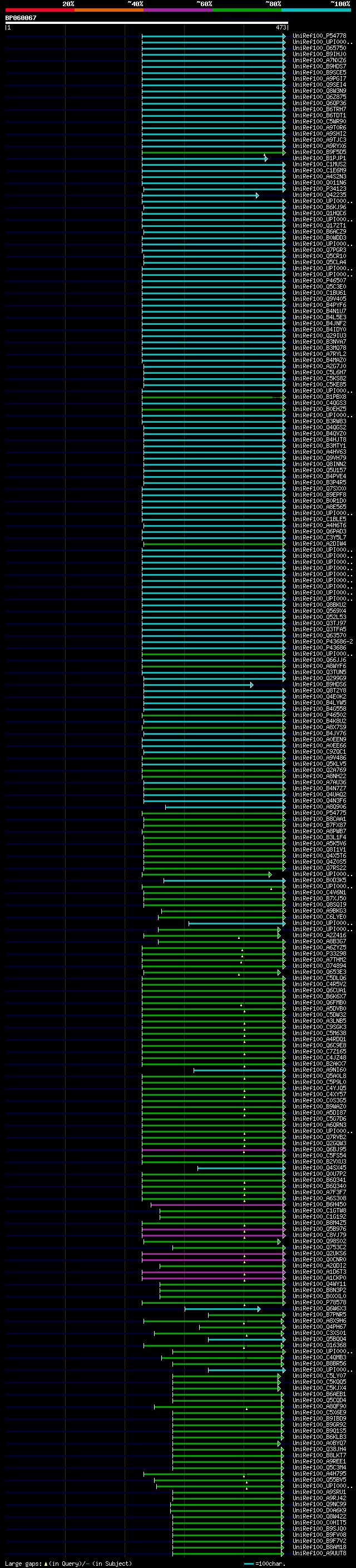Click alignment bar of UniRef100_Q42235
Image resolution: width=356 pixels, height=1568 pixels.
coord(201,195)
